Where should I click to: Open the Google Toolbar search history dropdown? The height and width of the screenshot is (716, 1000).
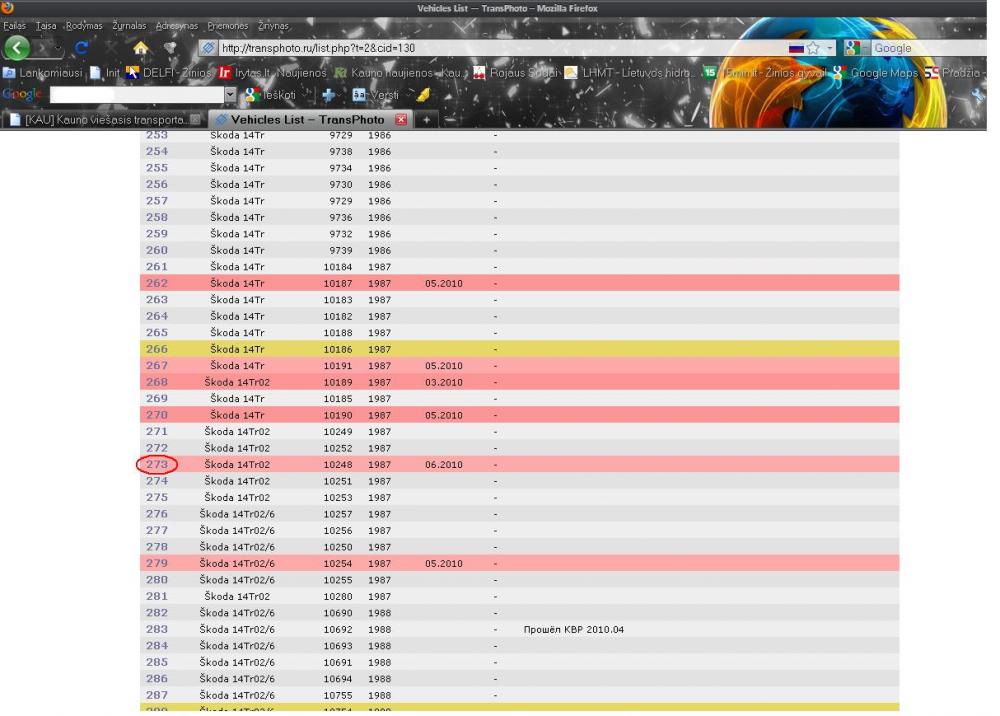tap(231, 96)
